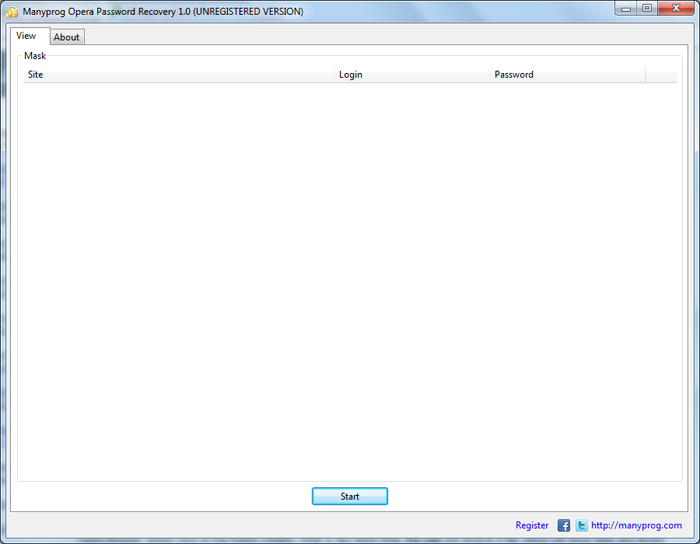Image resolution: width=700 pixels, height=544 pixels.
Task: Visit the http://manyprog.com link
Action: pos(637,525)
